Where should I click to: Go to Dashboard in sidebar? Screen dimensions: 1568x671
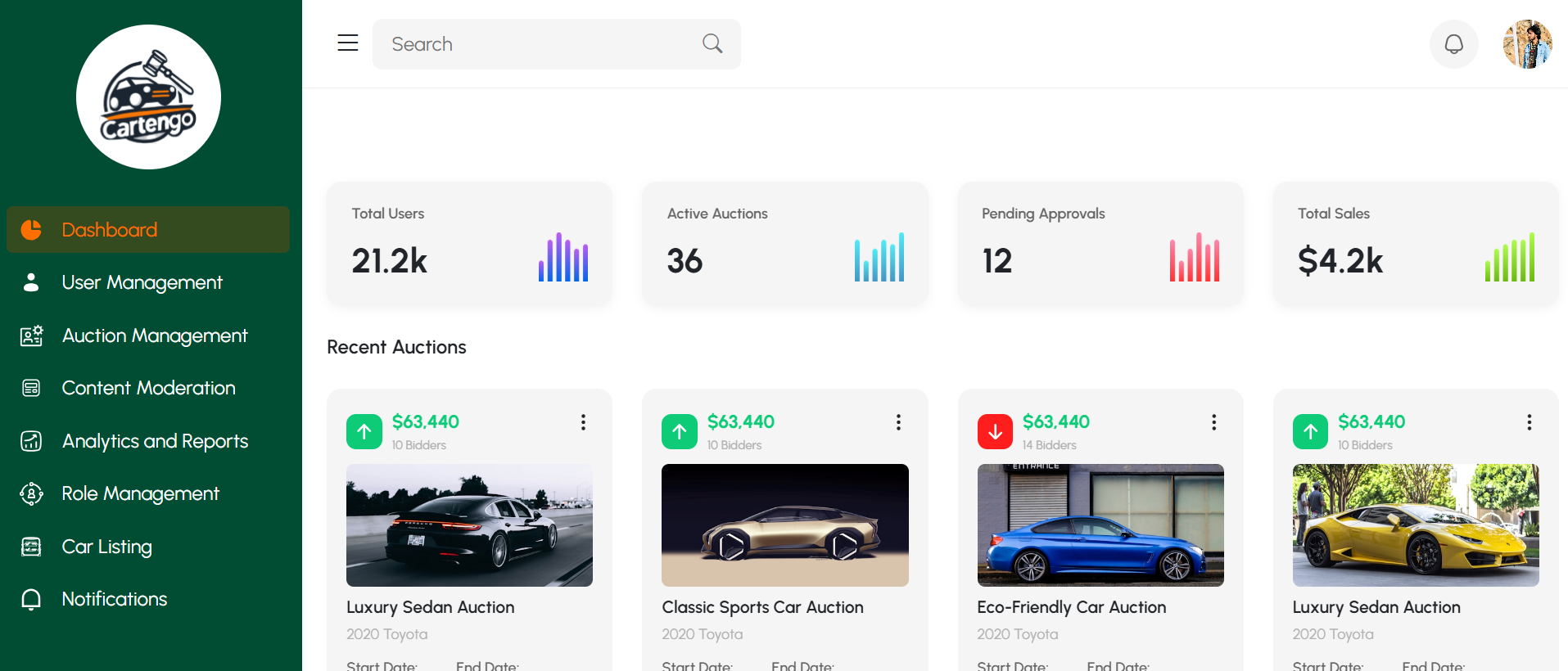coord(148,230)
